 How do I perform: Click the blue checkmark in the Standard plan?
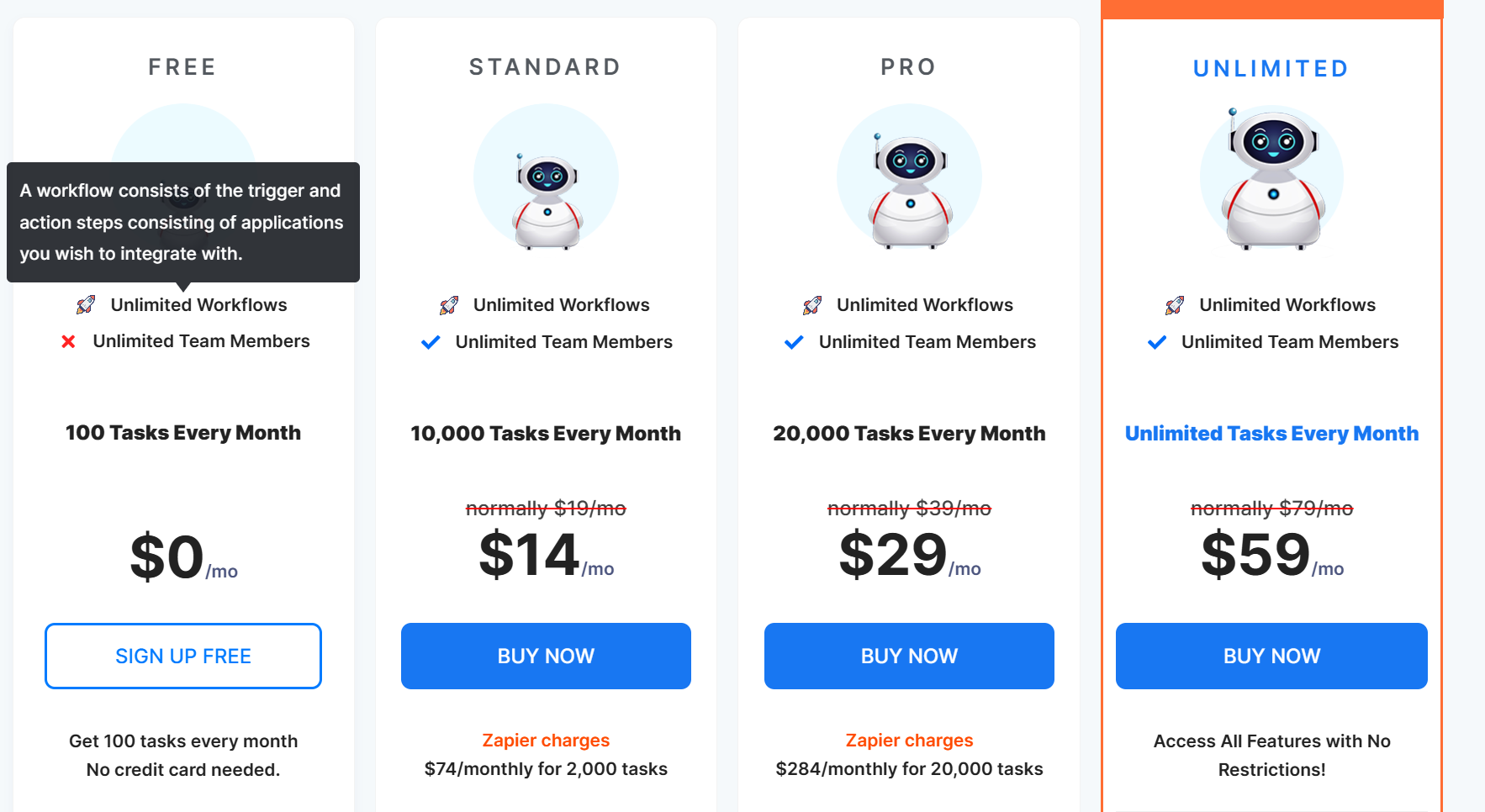431,342
